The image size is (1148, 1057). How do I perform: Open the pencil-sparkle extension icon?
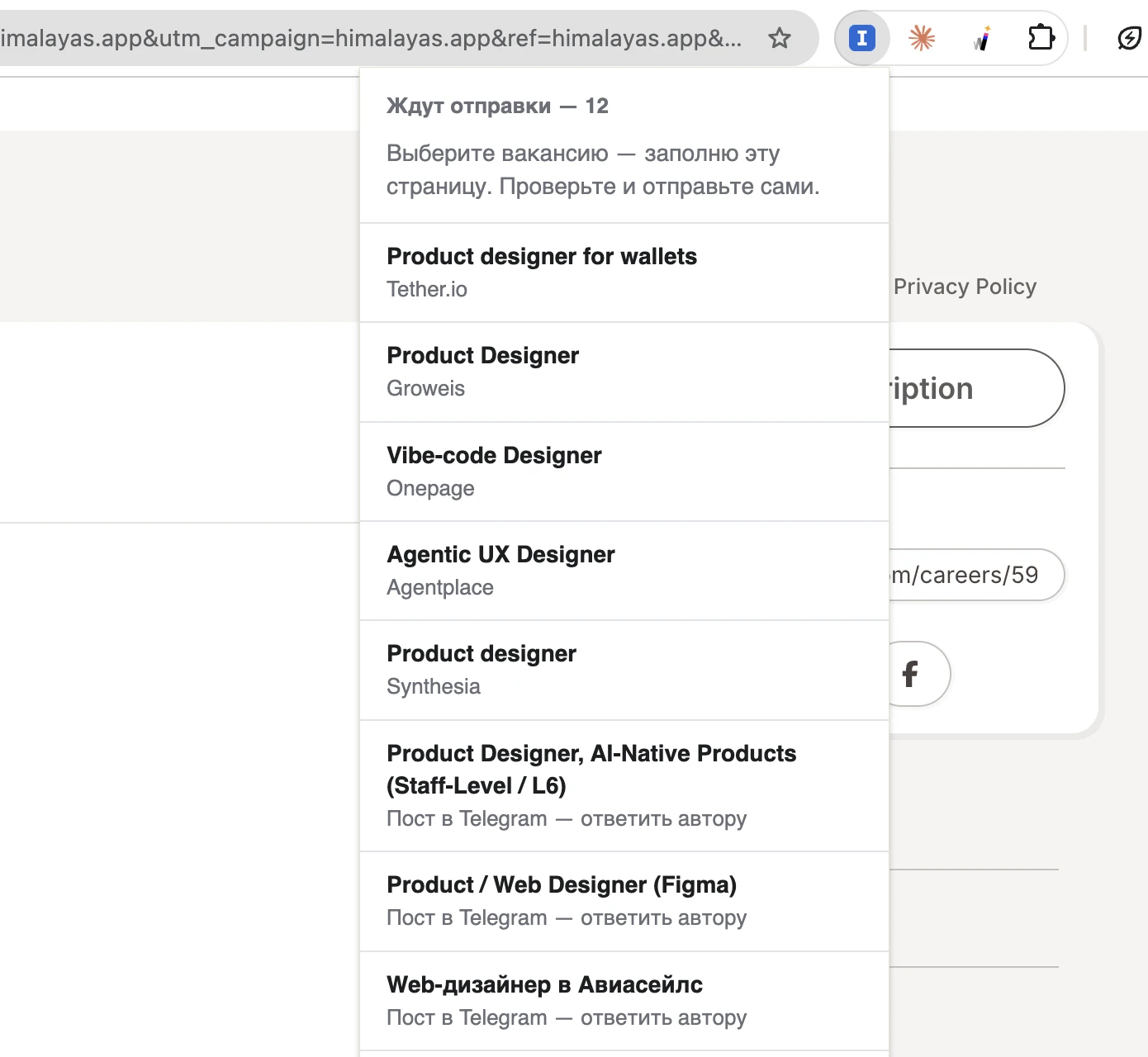click(x=982, y=38)
